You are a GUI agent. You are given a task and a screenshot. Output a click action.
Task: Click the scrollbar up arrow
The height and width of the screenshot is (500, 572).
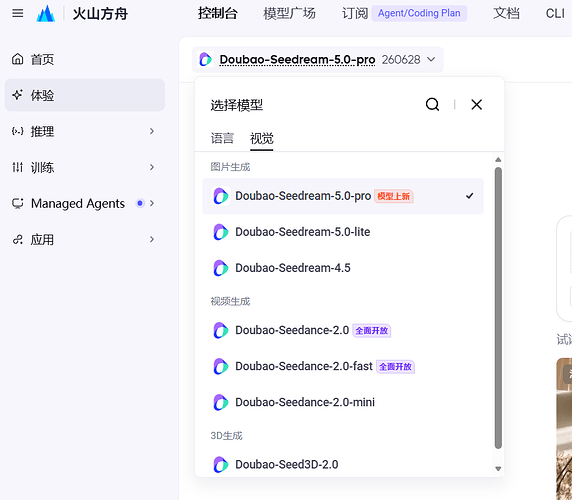tap(498, 160)
